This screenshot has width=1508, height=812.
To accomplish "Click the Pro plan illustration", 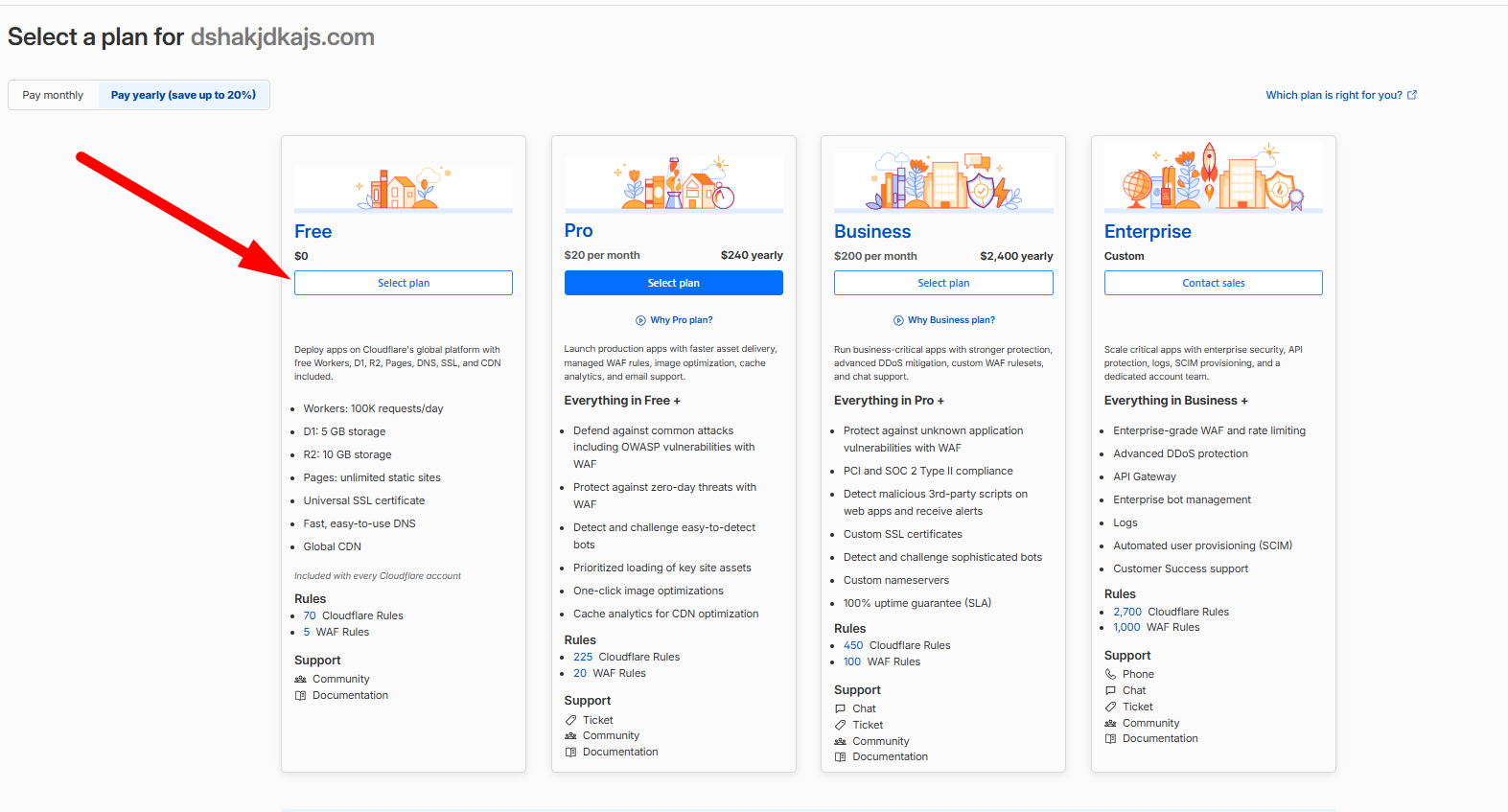I will [674, 182].
